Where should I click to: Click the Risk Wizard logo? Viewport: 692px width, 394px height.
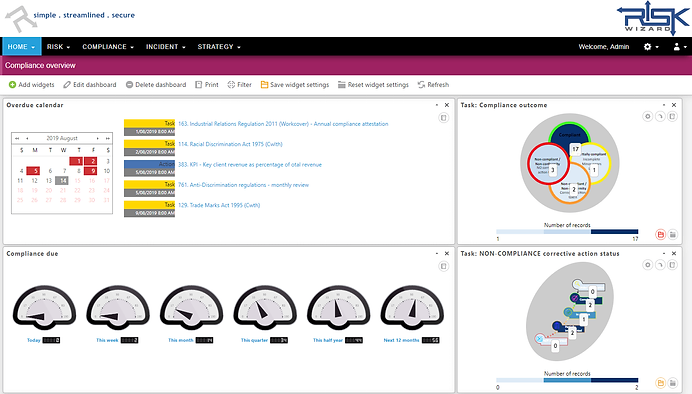(x=653, y=18)
